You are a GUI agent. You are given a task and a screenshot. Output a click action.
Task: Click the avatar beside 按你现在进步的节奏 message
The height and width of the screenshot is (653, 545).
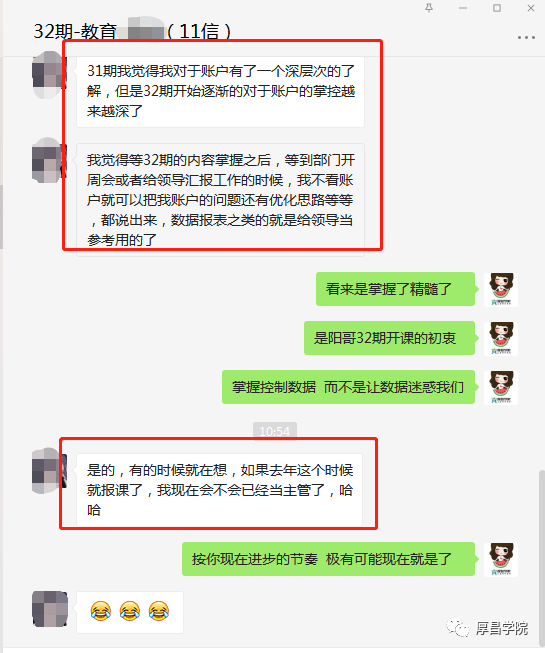tap(501, 559)
